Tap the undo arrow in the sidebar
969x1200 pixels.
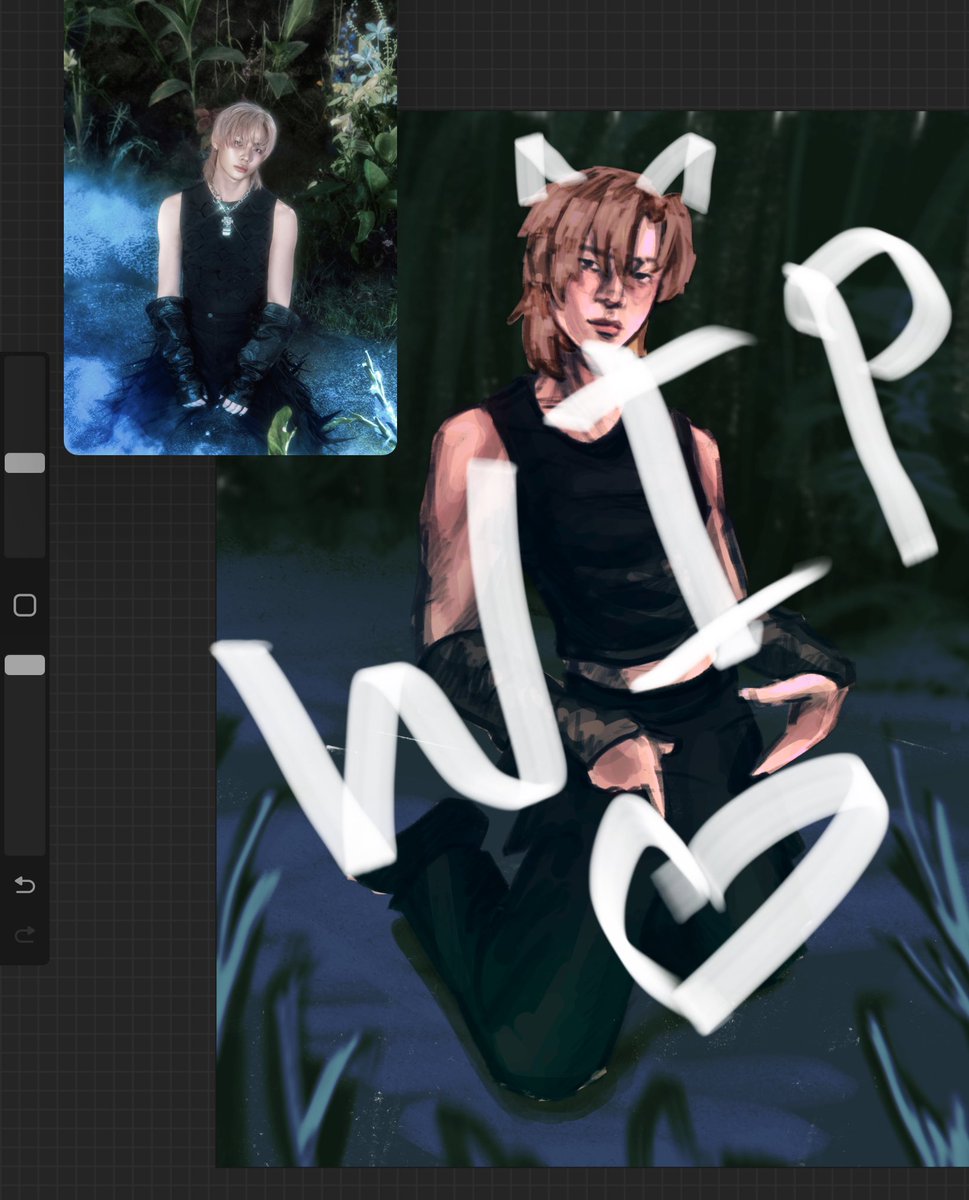point(24,885)
